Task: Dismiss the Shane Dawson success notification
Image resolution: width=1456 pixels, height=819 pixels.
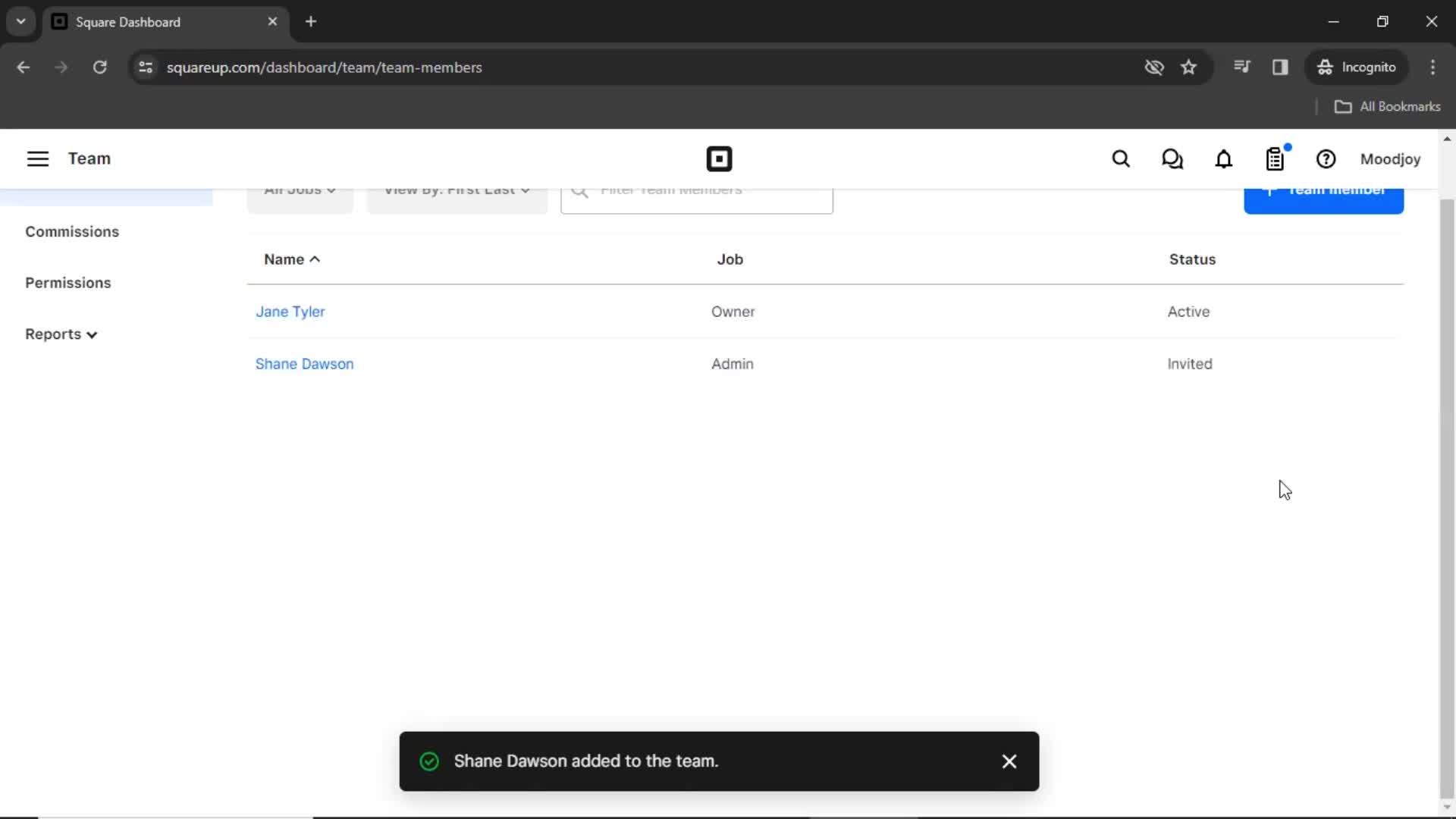Action: point(1009,761)
